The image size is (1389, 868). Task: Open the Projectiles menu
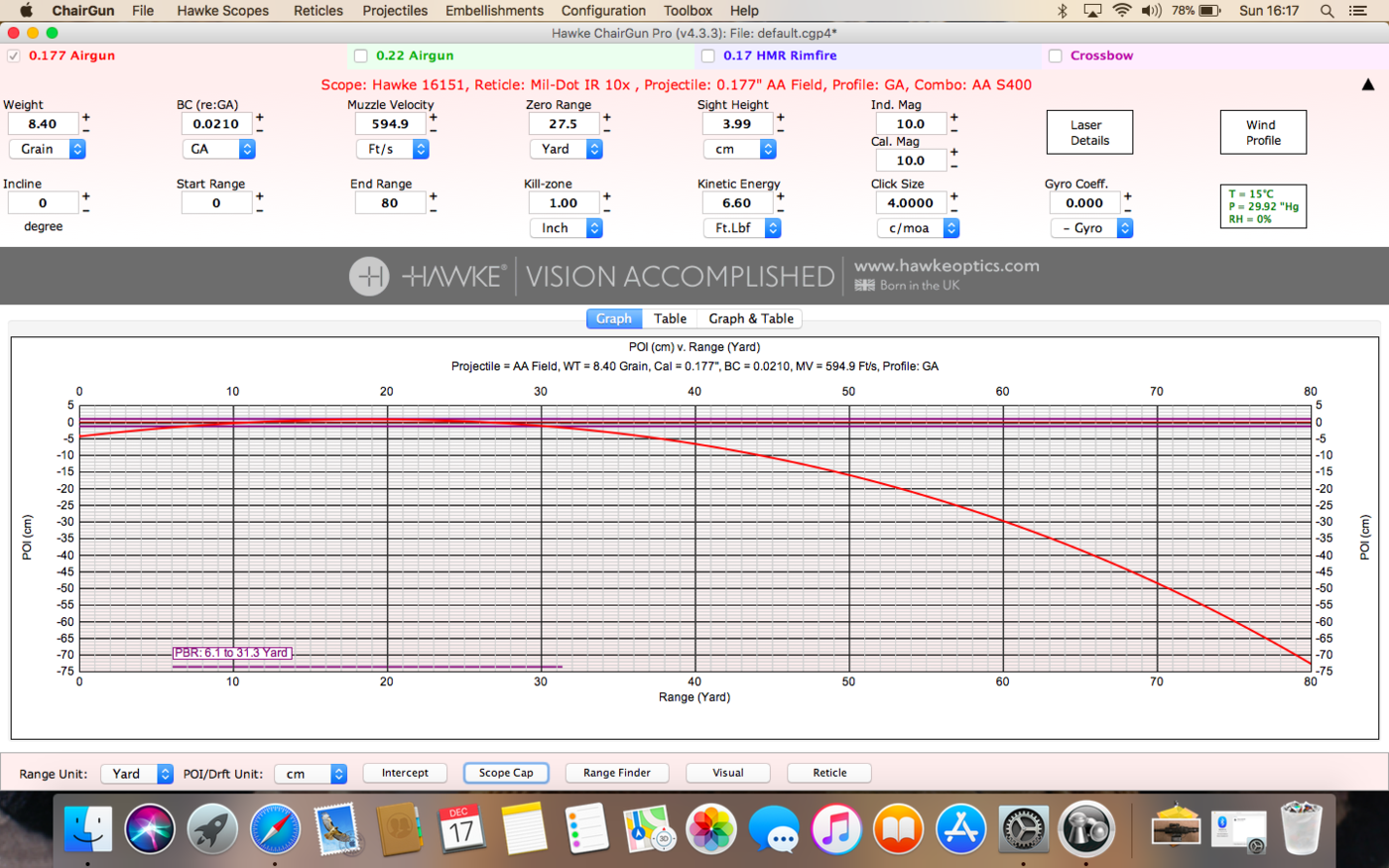(395, 11)
